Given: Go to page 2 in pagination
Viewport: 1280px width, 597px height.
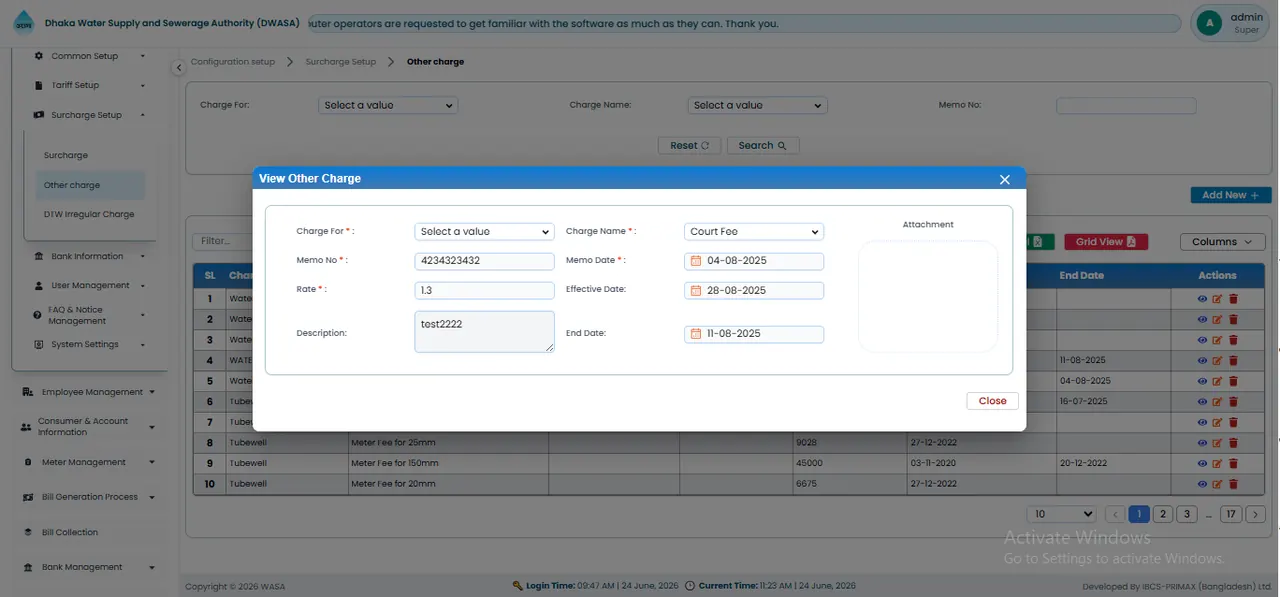Looking at the screenshot, I should click(1163, 514).
